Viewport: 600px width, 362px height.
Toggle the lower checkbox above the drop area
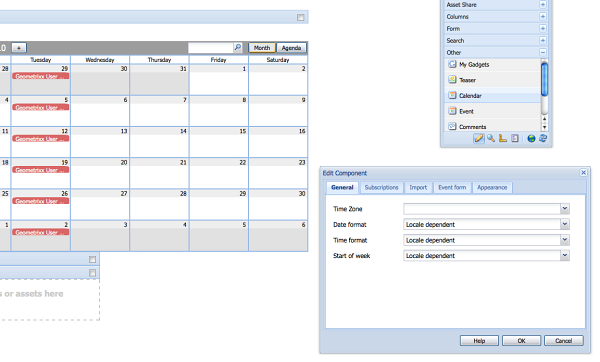point(93,273)
